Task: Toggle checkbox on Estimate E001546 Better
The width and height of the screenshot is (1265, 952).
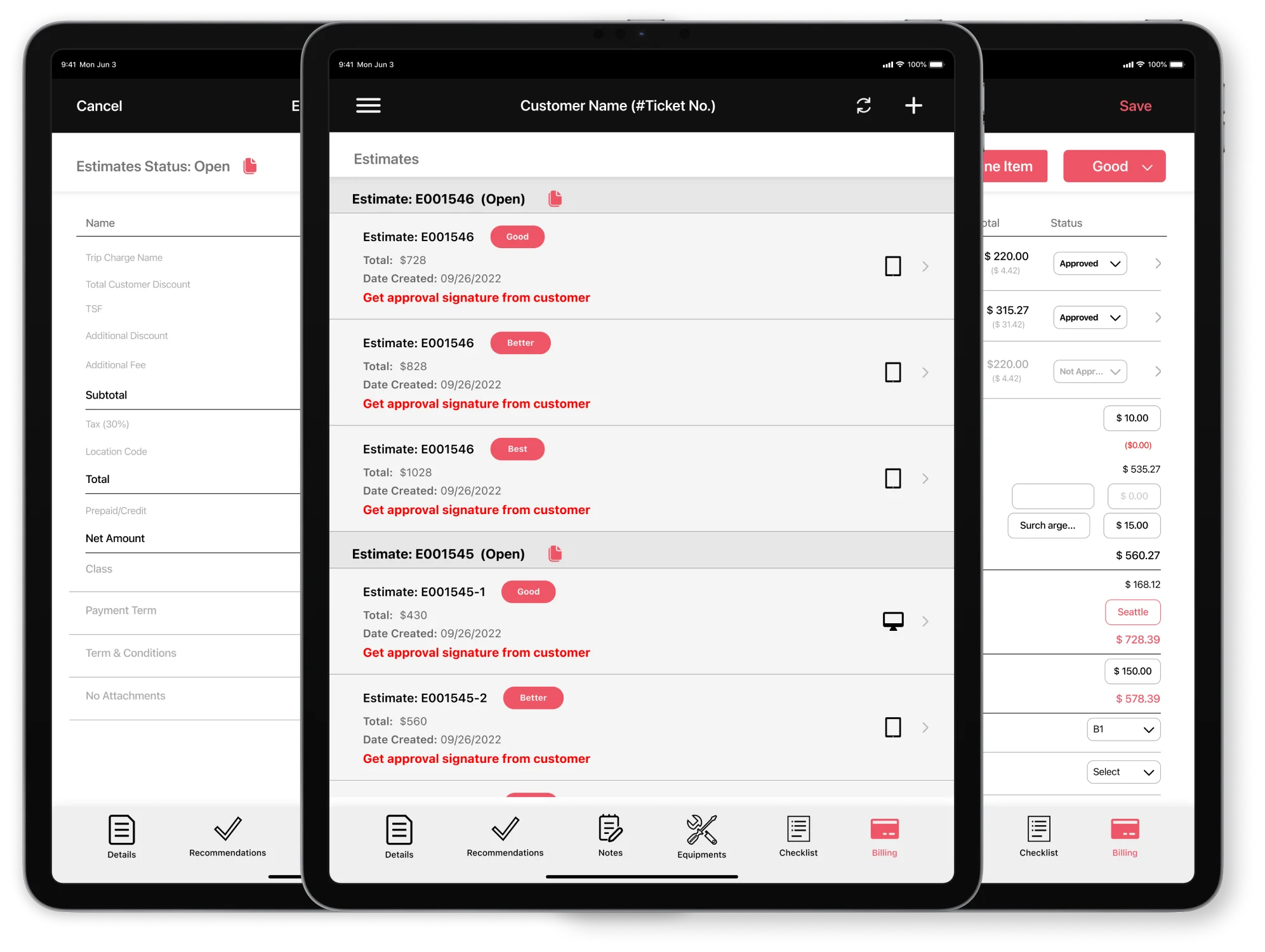Action: [892, 372]
